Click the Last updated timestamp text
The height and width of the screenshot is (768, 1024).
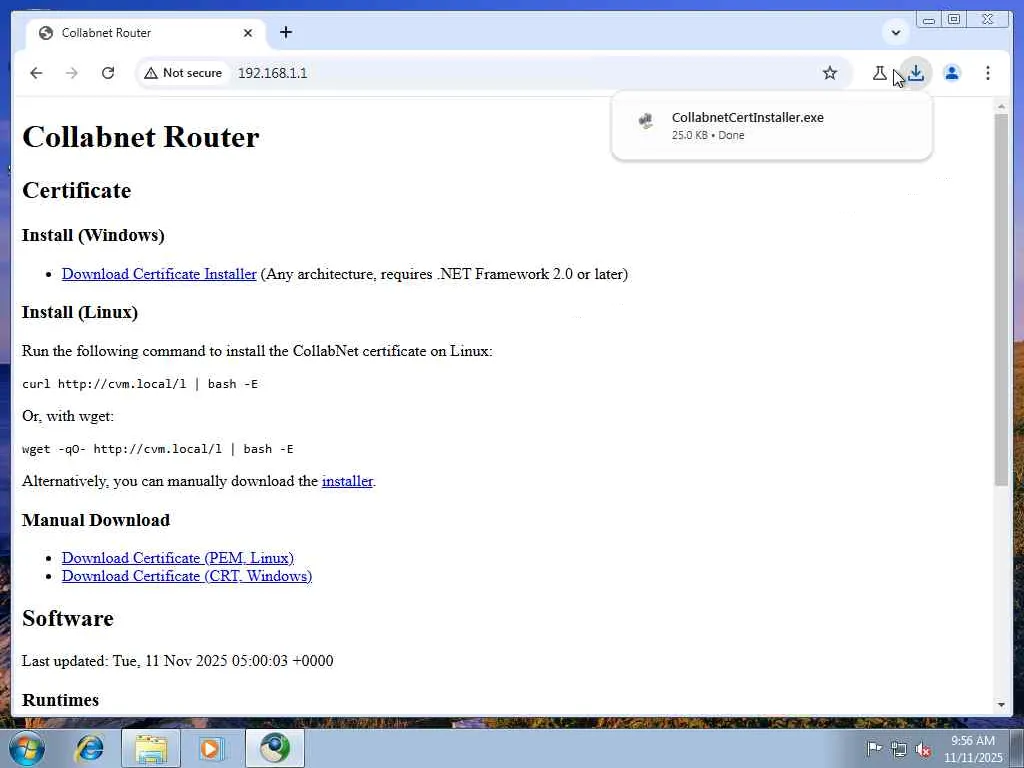[x=178, y=661]
